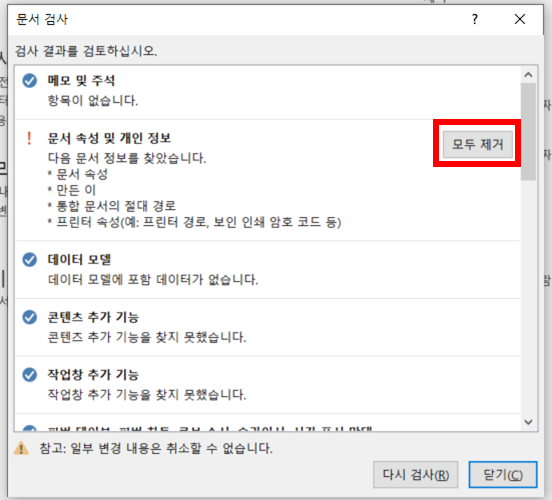This screenshot has width=552, height=500.
Task: Click the vertical scrollbar thumb
Action: pos(528,132)
